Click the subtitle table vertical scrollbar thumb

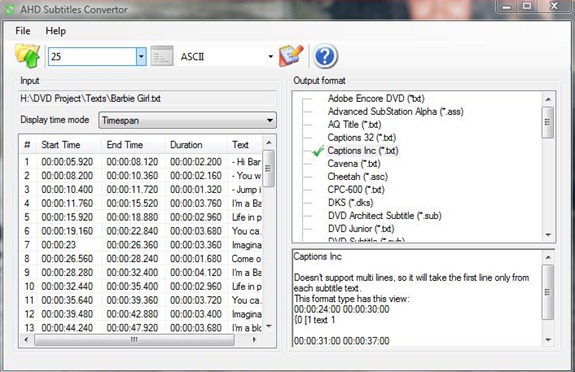coord(269,168)
